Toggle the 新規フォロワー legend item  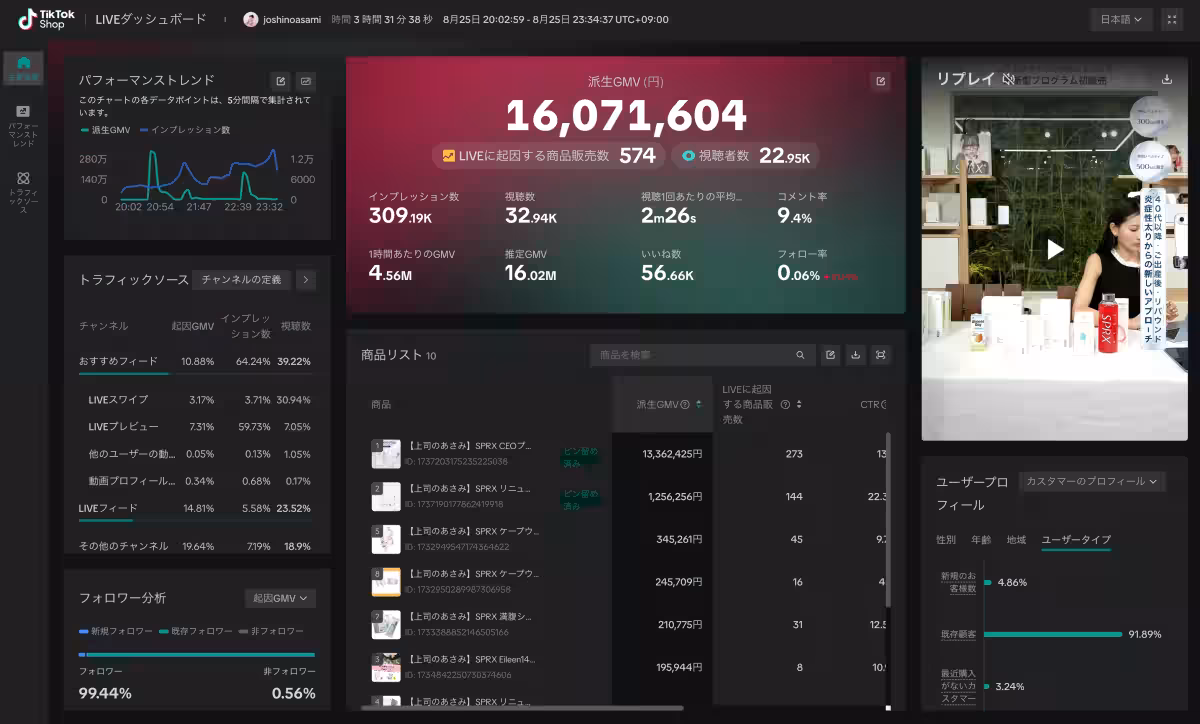116,631
